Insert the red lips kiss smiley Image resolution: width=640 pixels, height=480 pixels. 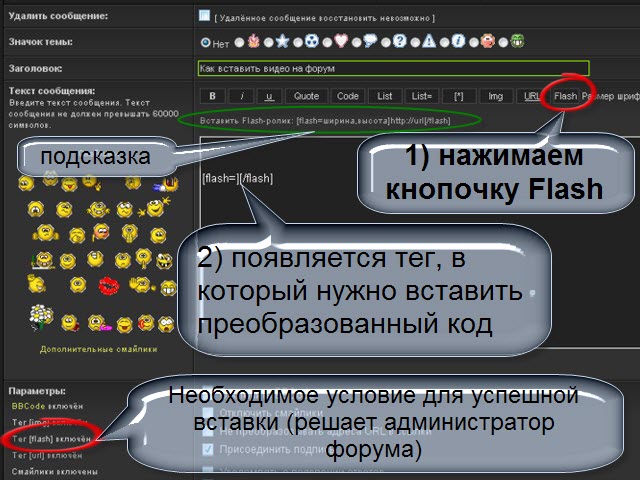[x=109, y=285]
